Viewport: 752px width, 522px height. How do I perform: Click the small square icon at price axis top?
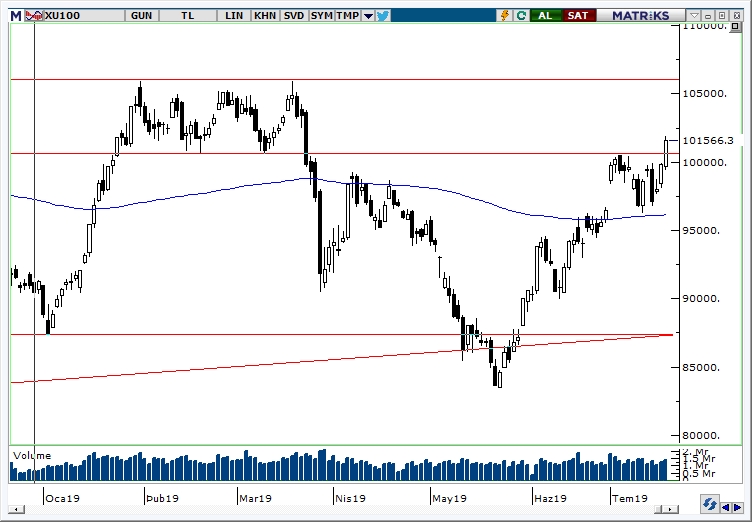pos(735,26)
